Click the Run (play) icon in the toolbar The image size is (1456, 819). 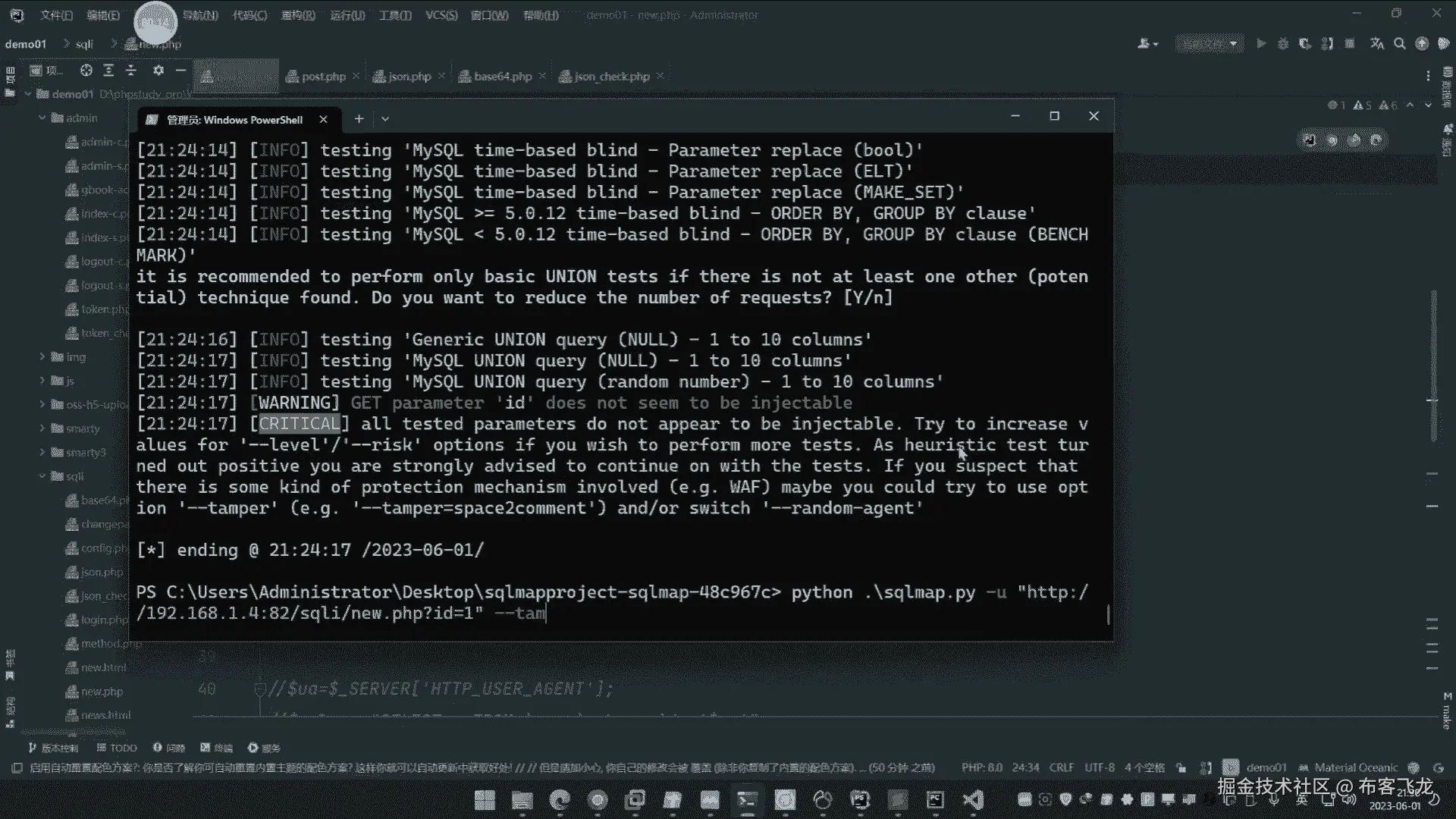[1261, 44]
